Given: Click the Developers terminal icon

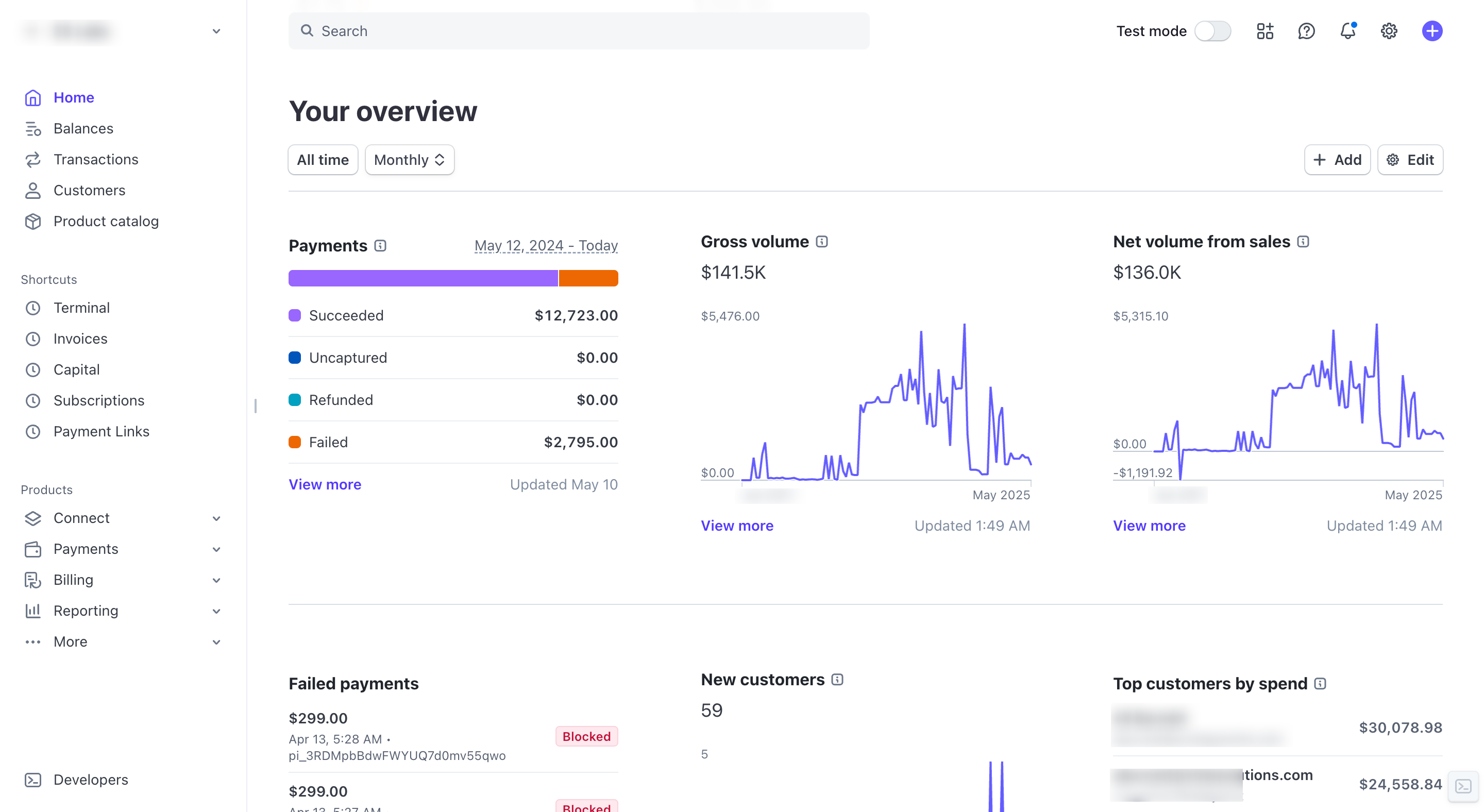Looking at the screenshot, I should (33, 780).
